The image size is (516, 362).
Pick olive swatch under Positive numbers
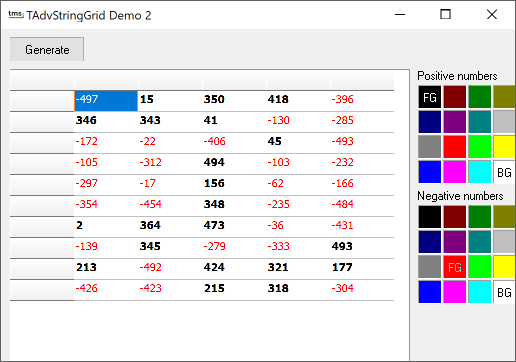pyautogui.click(x=504, y=97)
